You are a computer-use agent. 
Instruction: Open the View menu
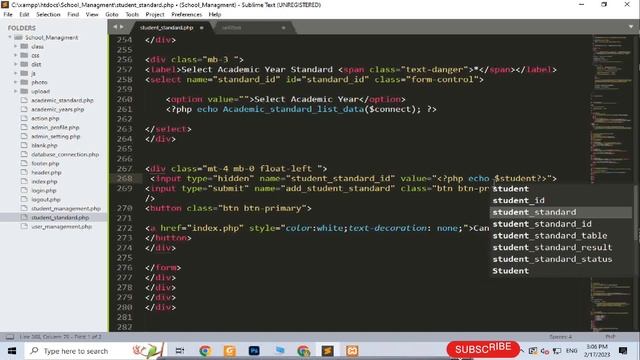pyautogui.click(x=92, y=14)
